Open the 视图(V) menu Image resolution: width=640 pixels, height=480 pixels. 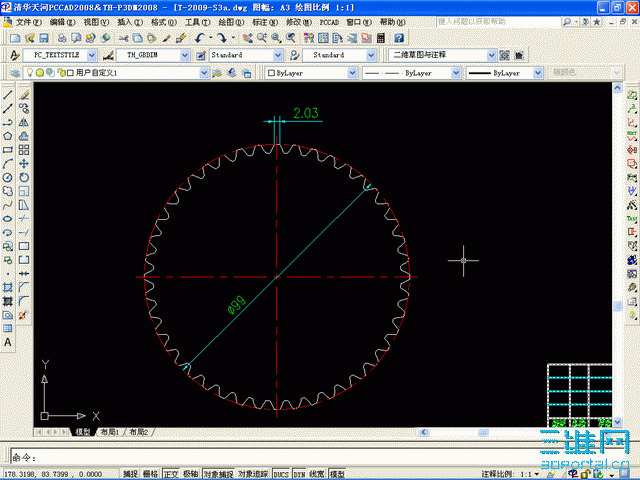pyautogui.click(x=96, y=22)
